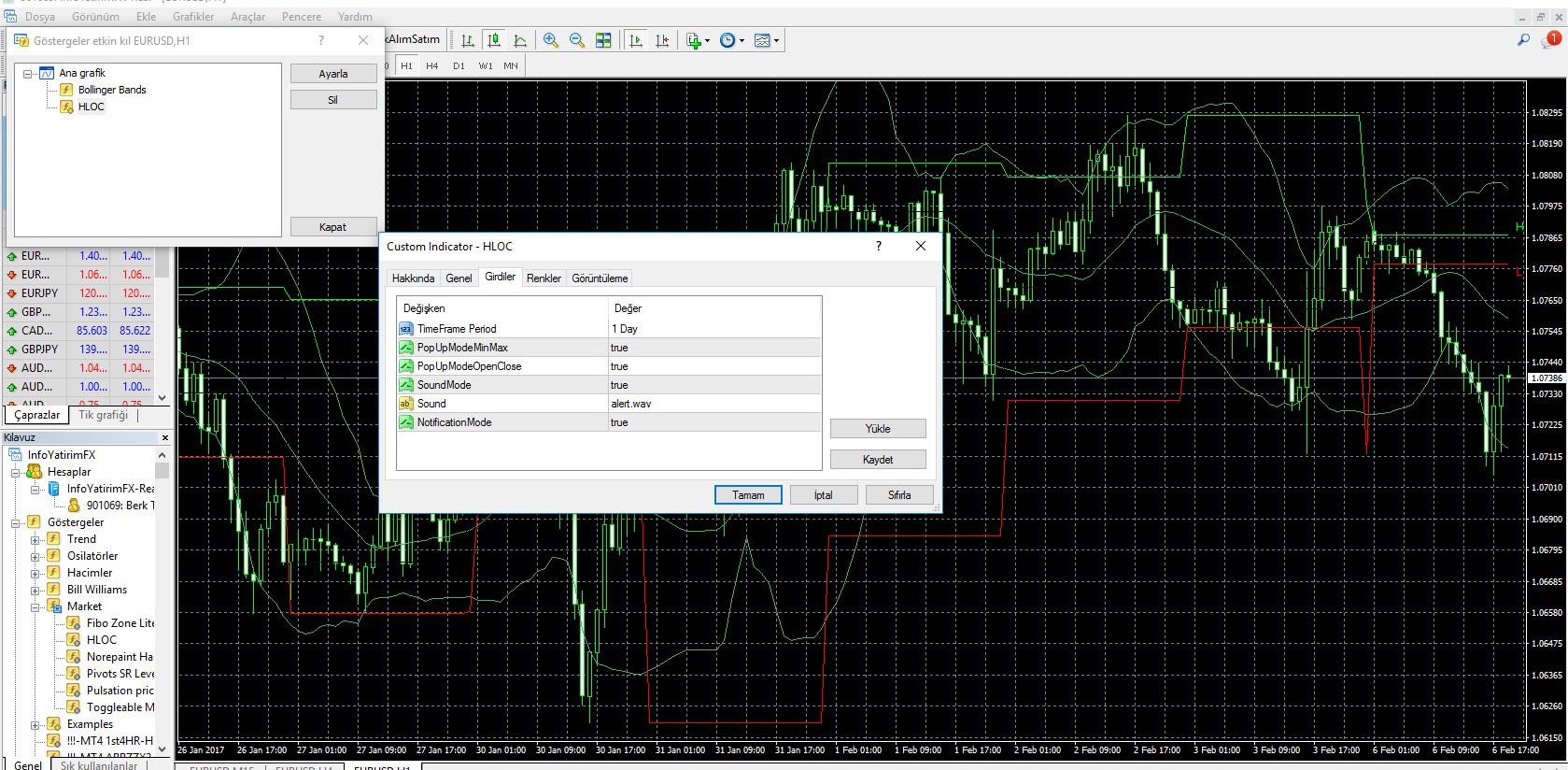Click the Hesaplar accounts icon in Navigator

coord(34,472)
